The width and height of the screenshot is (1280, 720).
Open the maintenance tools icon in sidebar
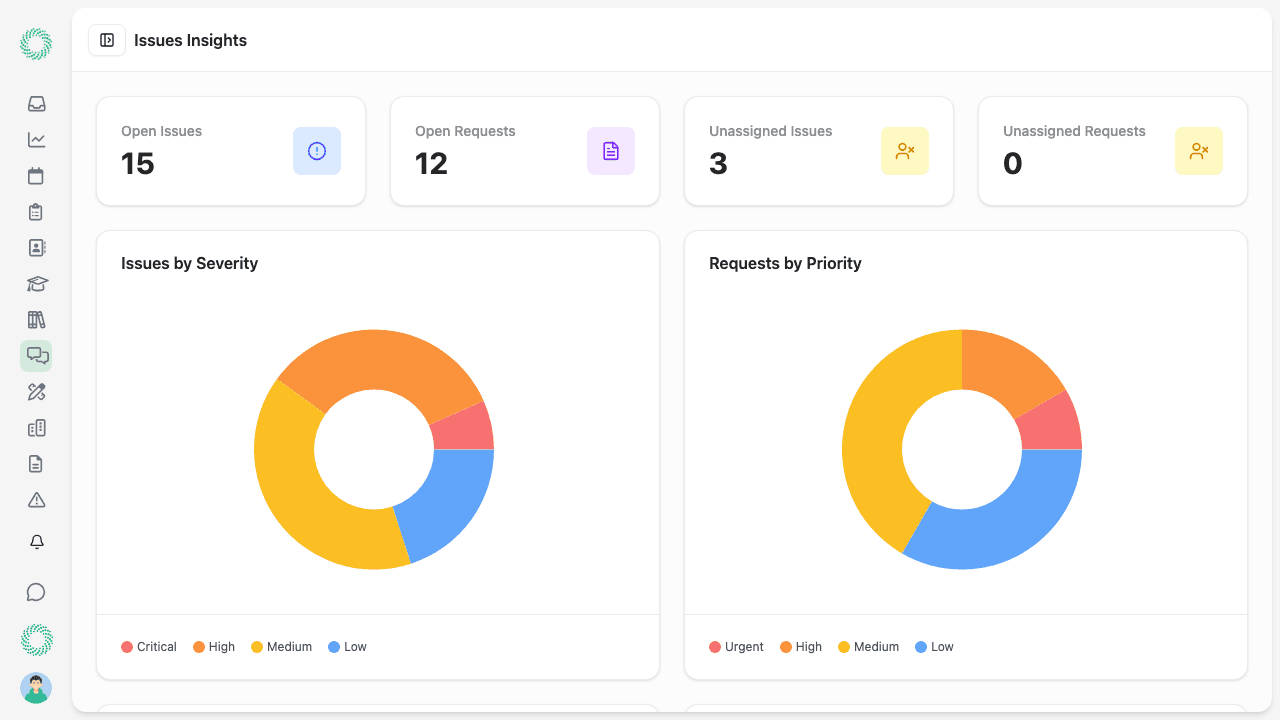(36, 392)
